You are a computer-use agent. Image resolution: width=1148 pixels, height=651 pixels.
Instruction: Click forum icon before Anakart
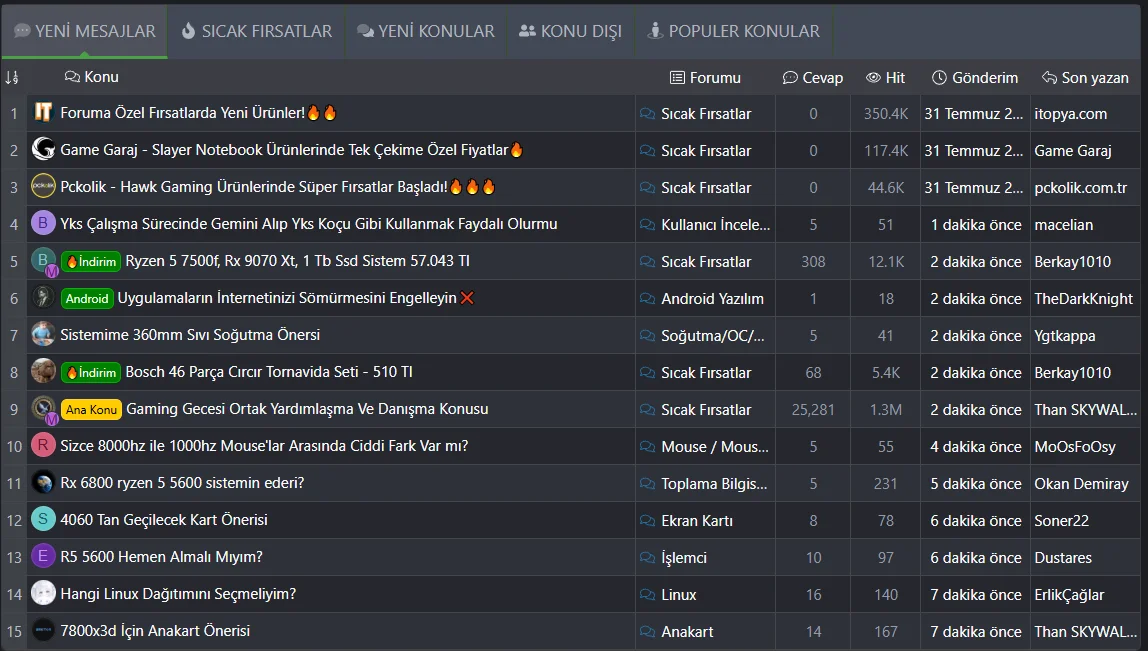coord(647,631)
